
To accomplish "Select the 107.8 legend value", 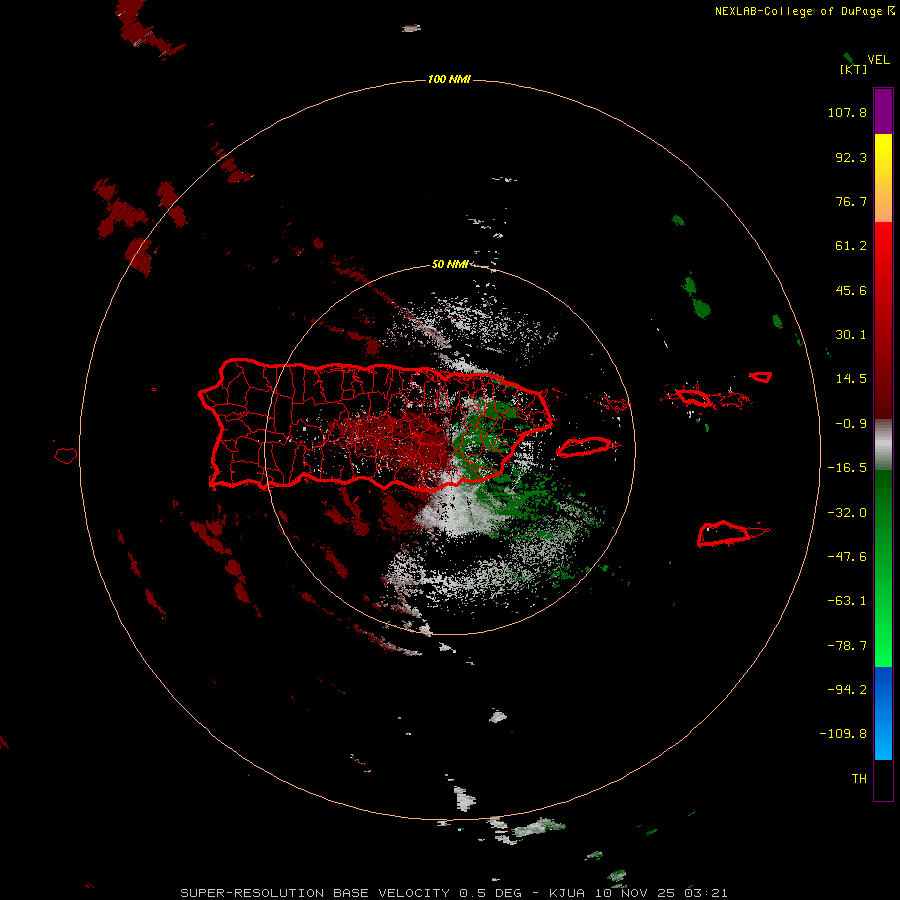I will click(847, 112).
